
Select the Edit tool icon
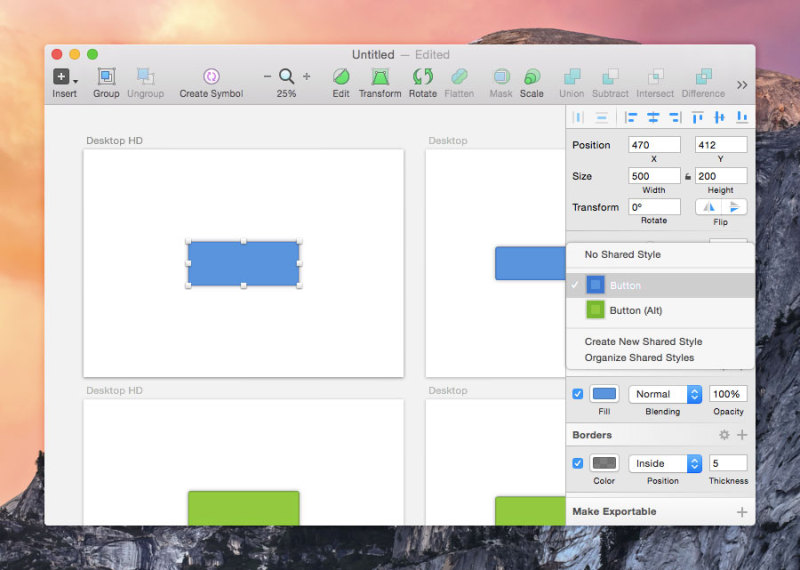341,77
